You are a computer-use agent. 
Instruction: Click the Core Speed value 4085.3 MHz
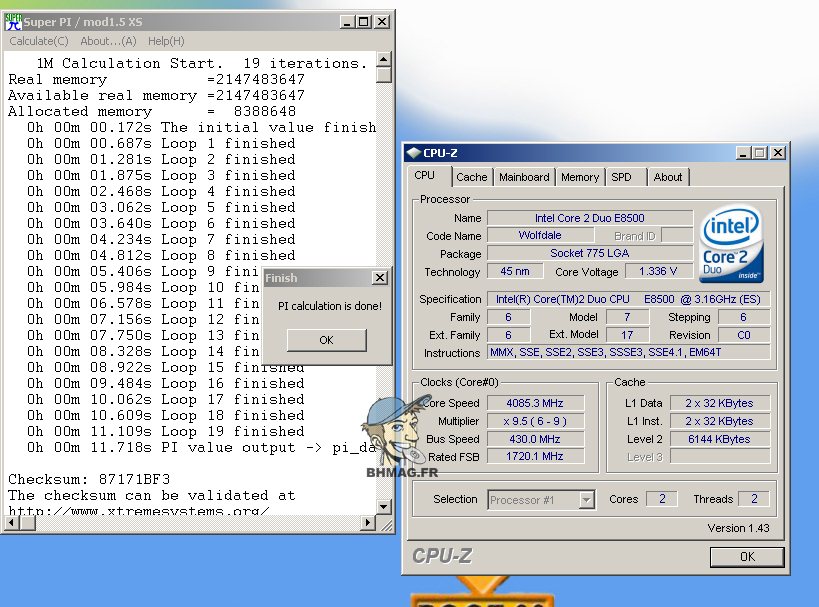pyautogui.click(x=535, y=403)
